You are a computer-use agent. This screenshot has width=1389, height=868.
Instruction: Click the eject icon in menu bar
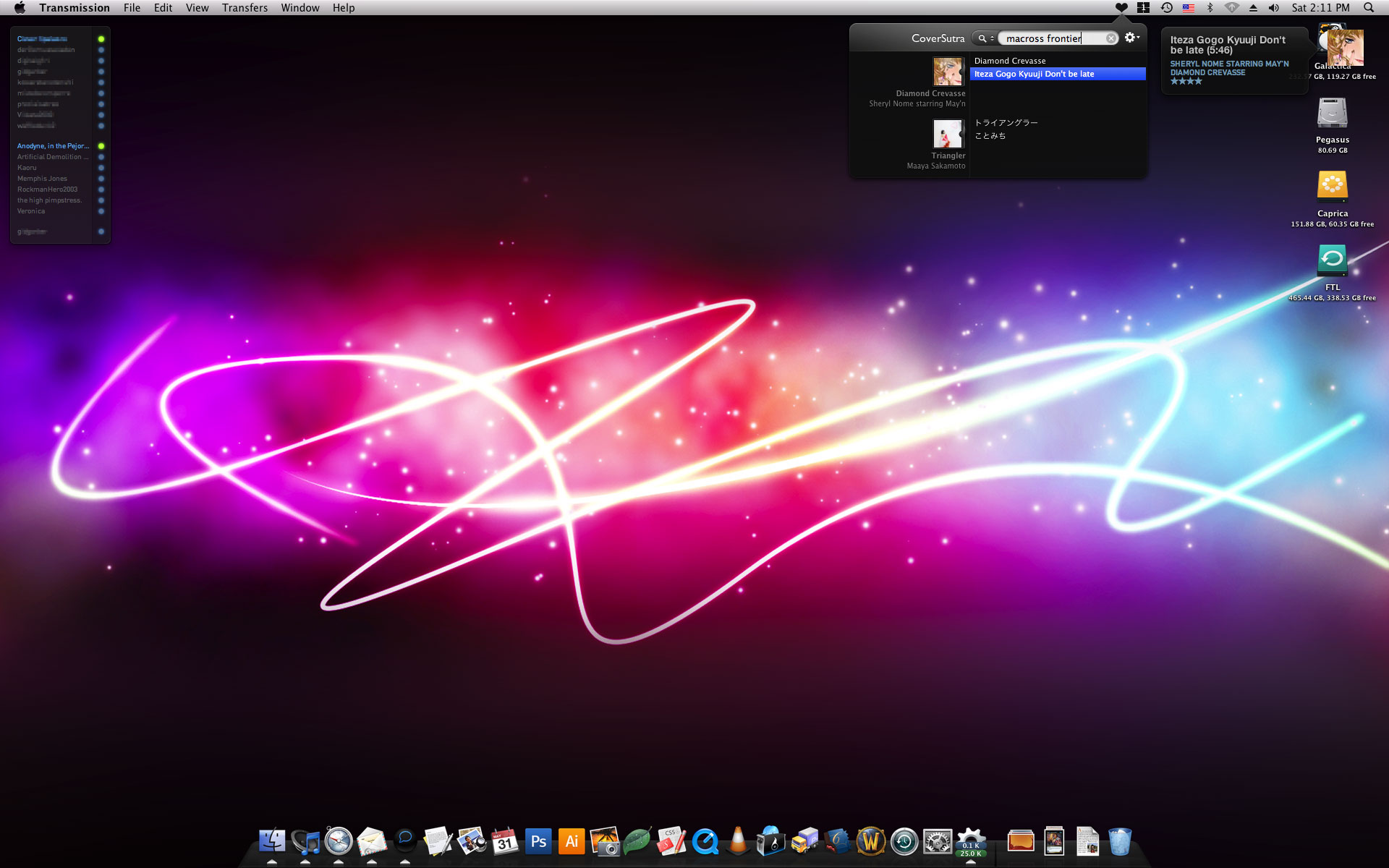coord(1253,7)
